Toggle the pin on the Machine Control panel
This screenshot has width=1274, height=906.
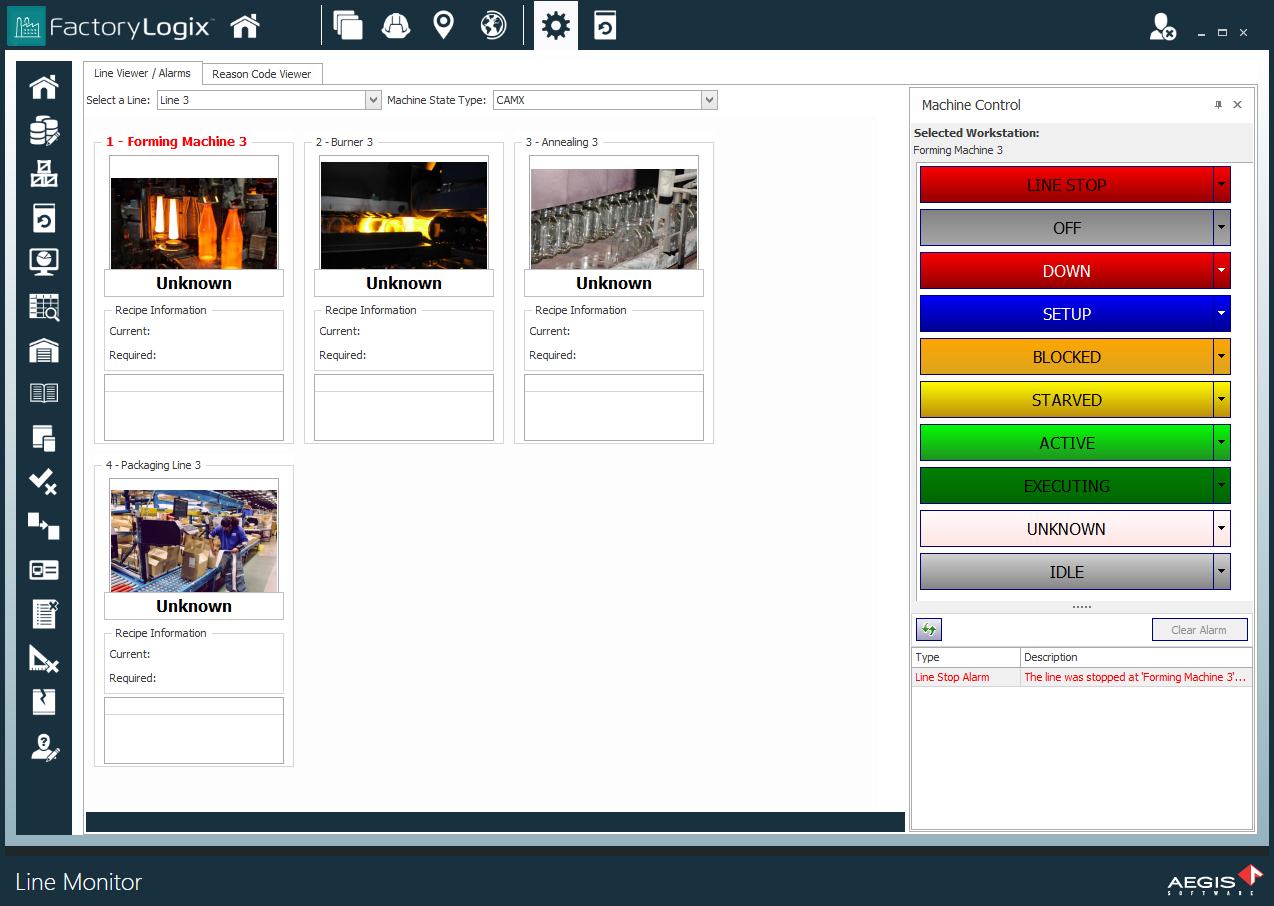tap(1217, 104)
